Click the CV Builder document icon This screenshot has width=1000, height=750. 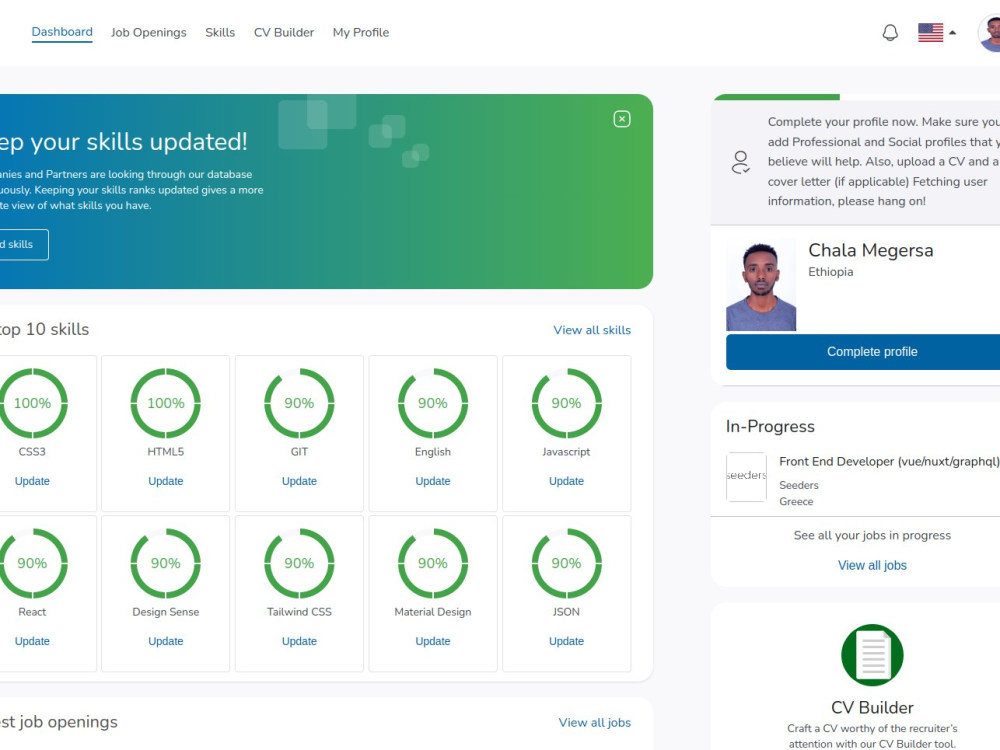click(x=872, y=655)
